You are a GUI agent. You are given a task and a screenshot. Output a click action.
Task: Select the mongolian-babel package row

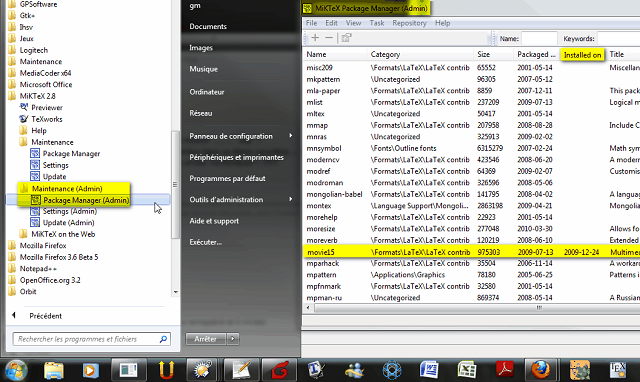471,194
